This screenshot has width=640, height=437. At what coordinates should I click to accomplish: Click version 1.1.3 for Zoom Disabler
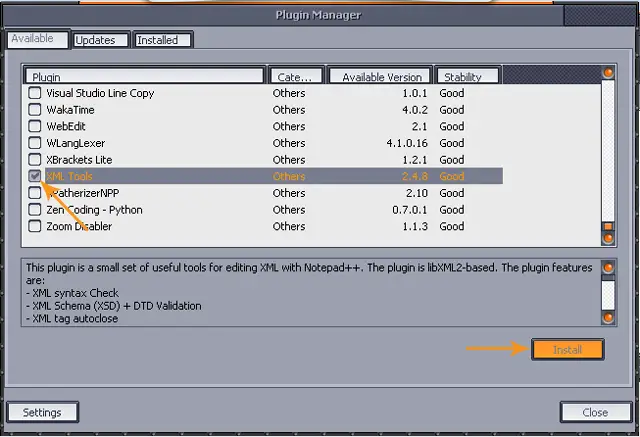coord(415,226)
